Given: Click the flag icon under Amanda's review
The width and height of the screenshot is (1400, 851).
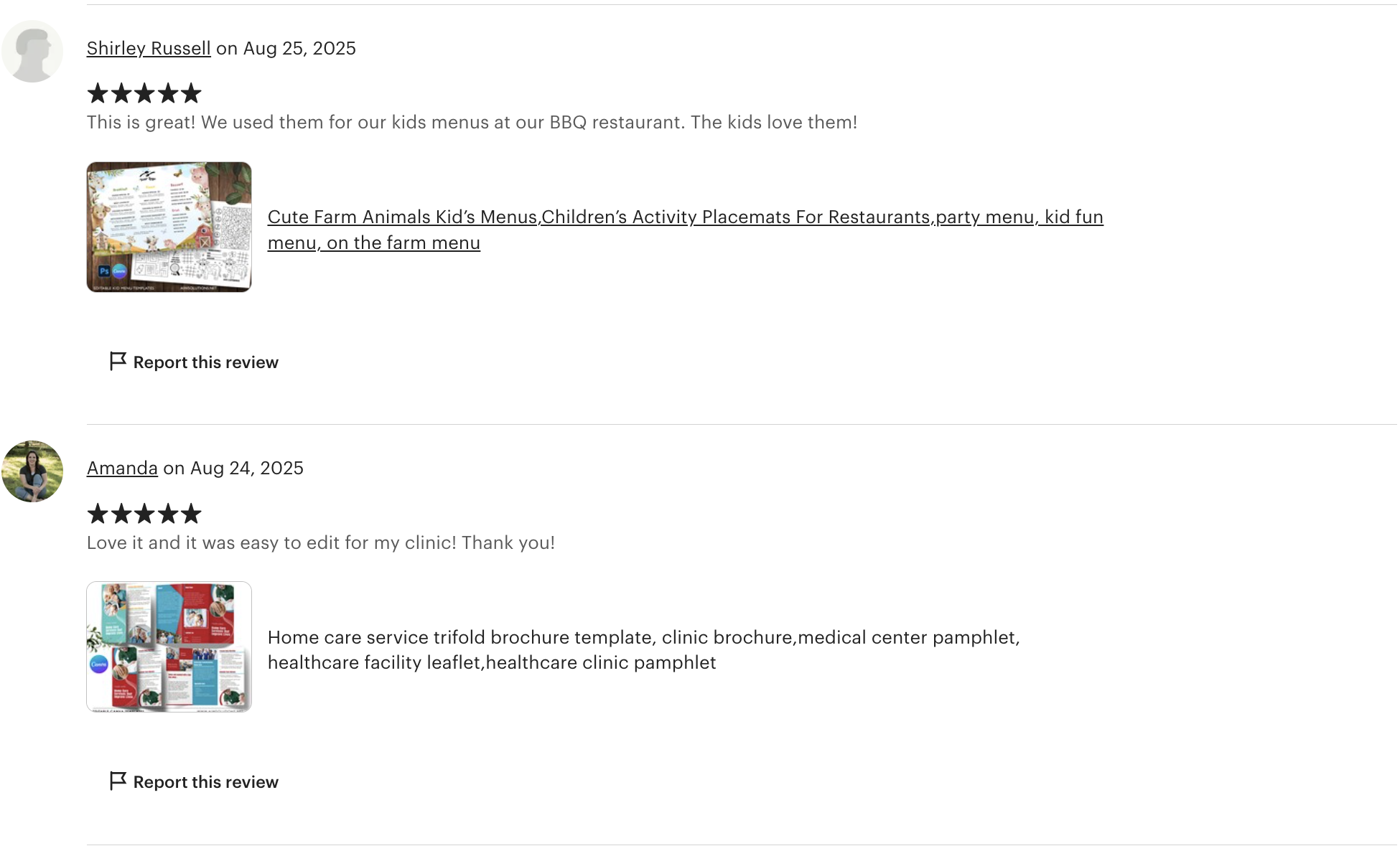Looking at the screenshot, I should click(x=118, y=781).
